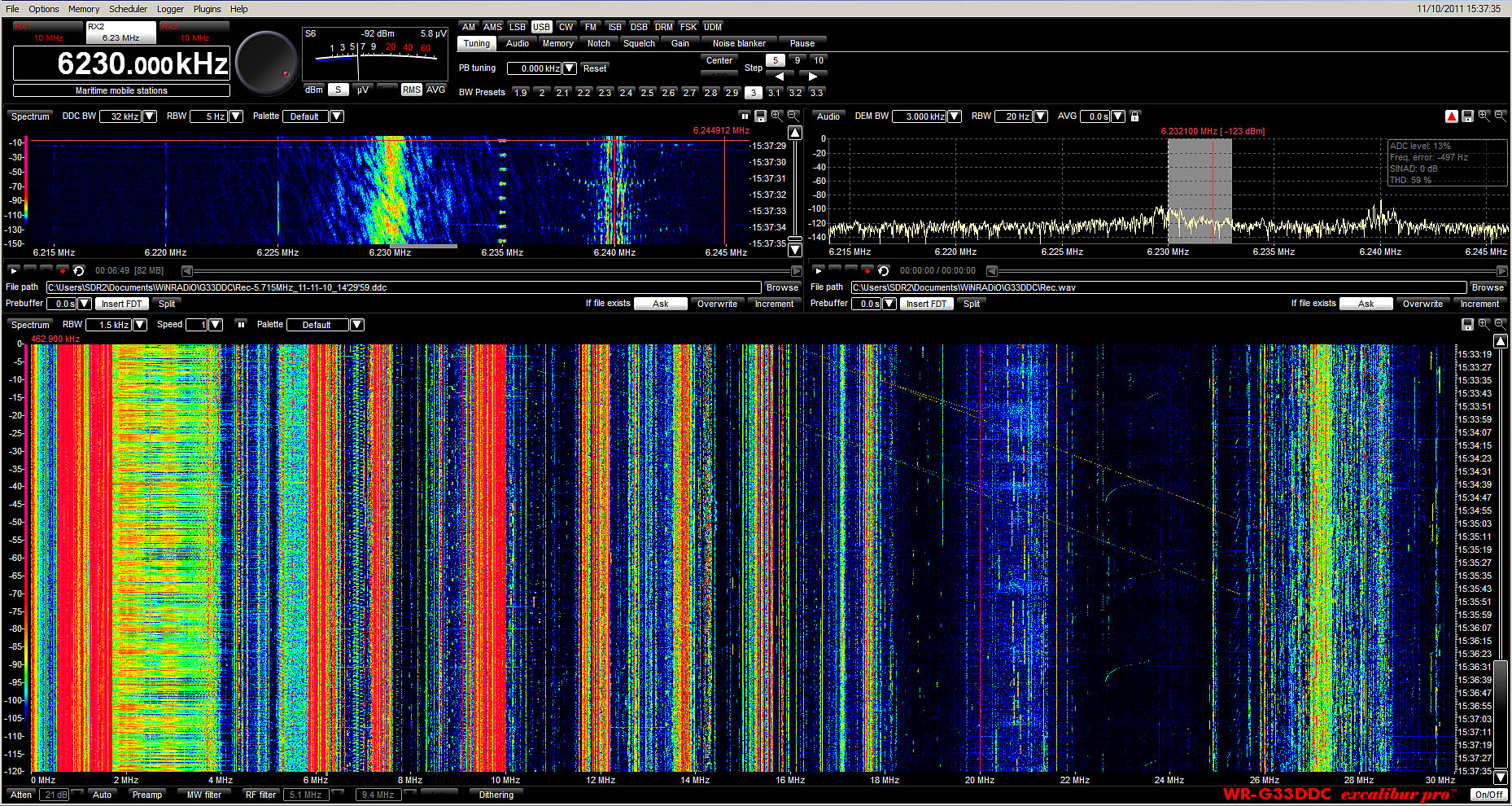This screenshot has width=1512, height=806.
Task: Open AVG 0.0 s dropdown
Action: (1118, 116)
